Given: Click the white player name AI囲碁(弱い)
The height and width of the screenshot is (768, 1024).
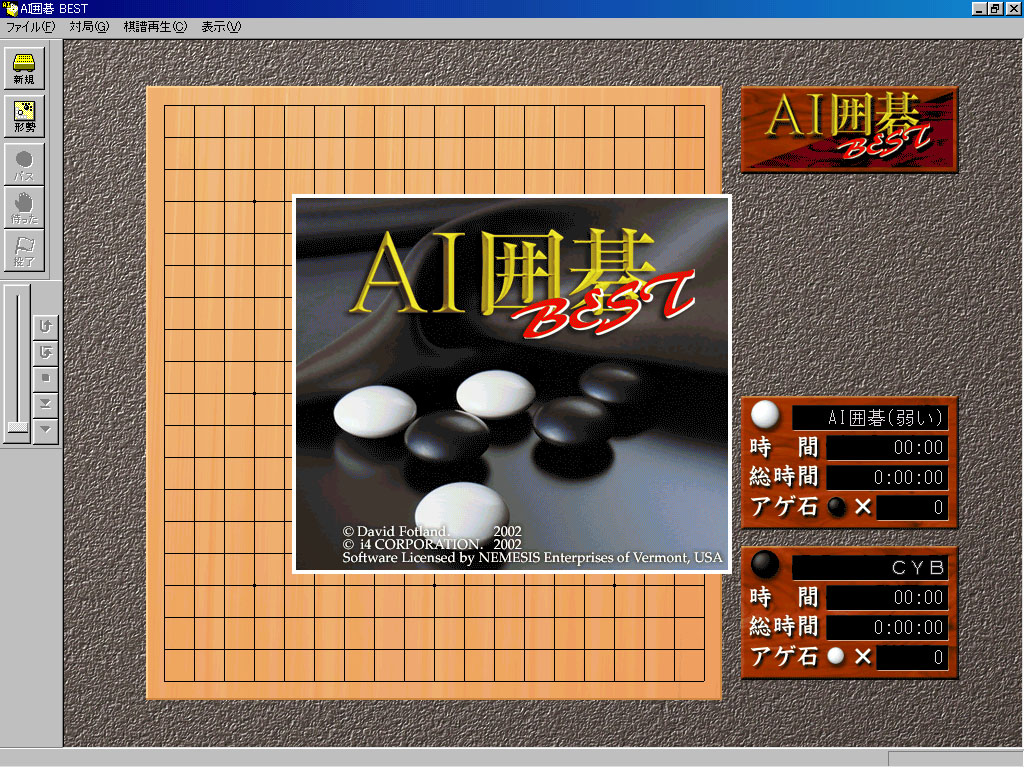Looking at the screenshot, I should click(x=869, y=418).
